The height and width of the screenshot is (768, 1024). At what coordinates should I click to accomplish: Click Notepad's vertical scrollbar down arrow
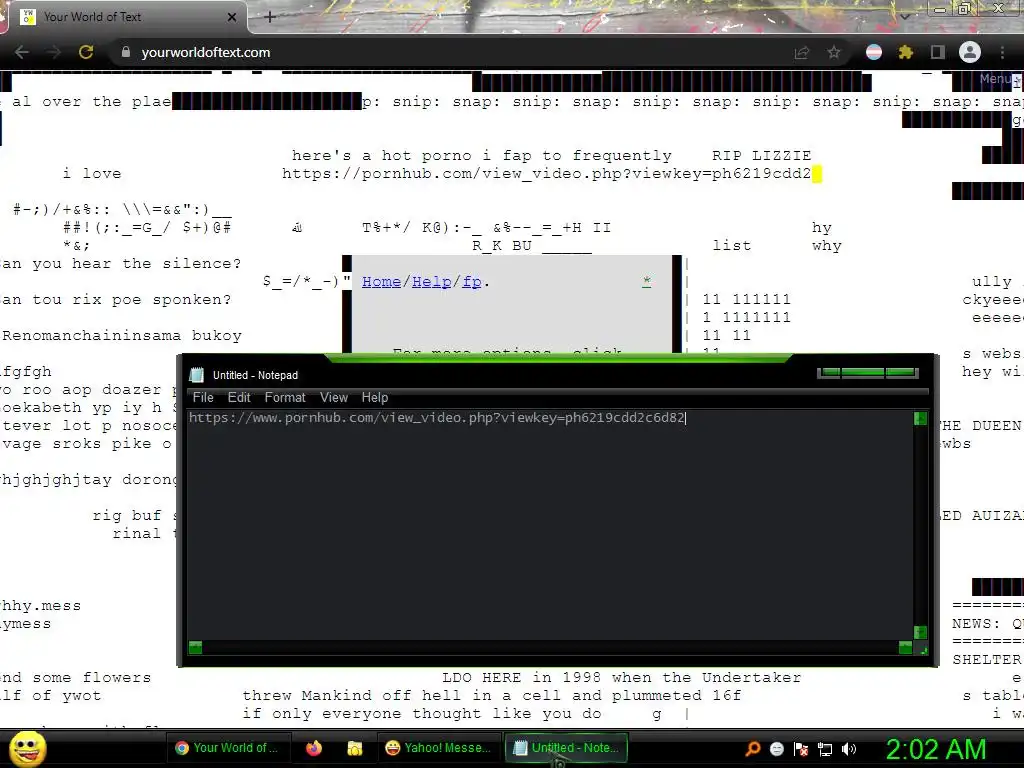(x=920, y=632)
